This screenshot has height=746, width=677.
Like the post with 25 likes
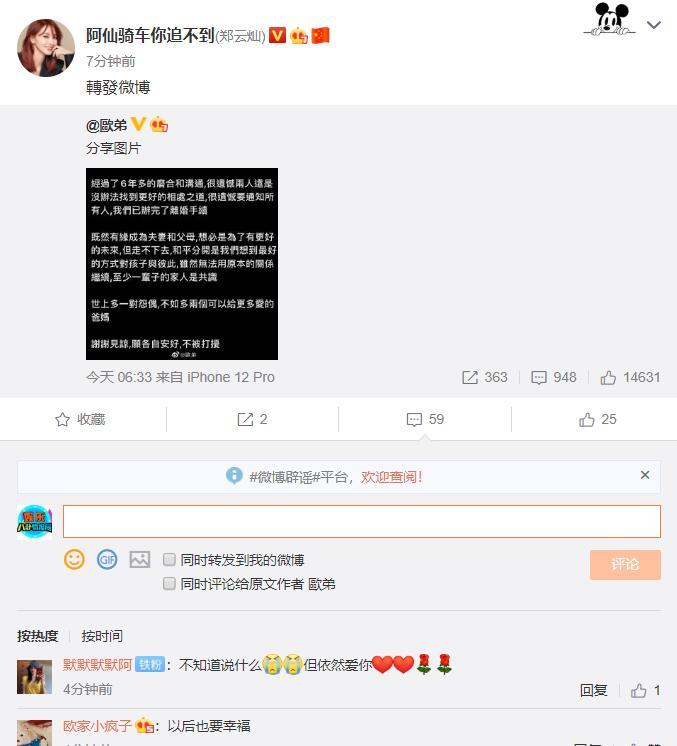(598, 419)
